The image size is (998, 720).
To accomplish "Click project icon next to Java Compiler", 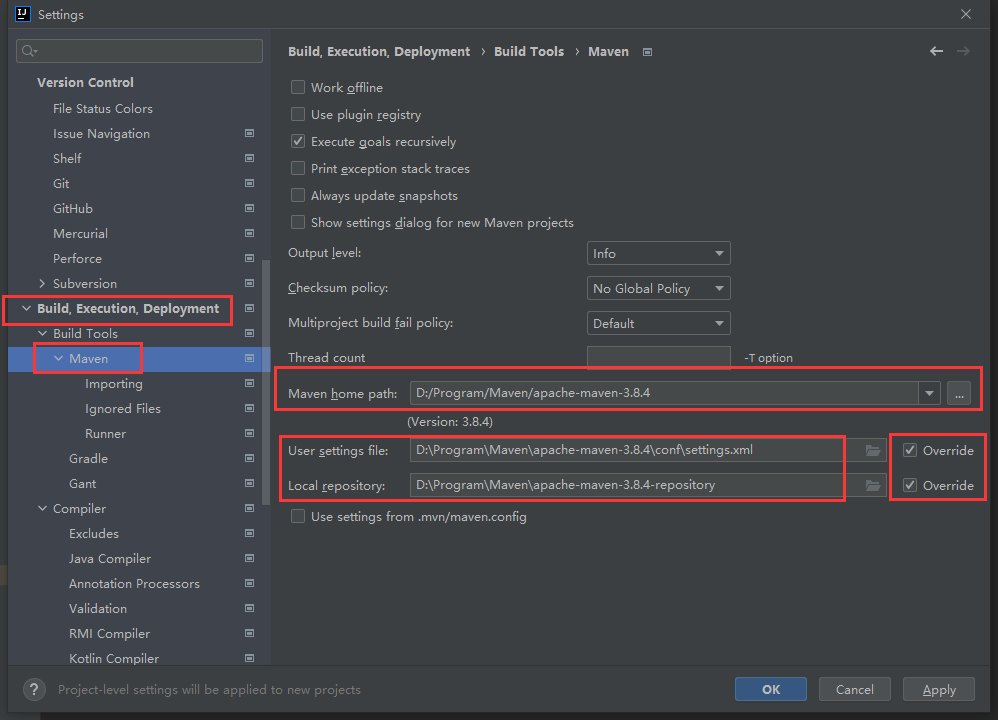I will pos(250,558).
